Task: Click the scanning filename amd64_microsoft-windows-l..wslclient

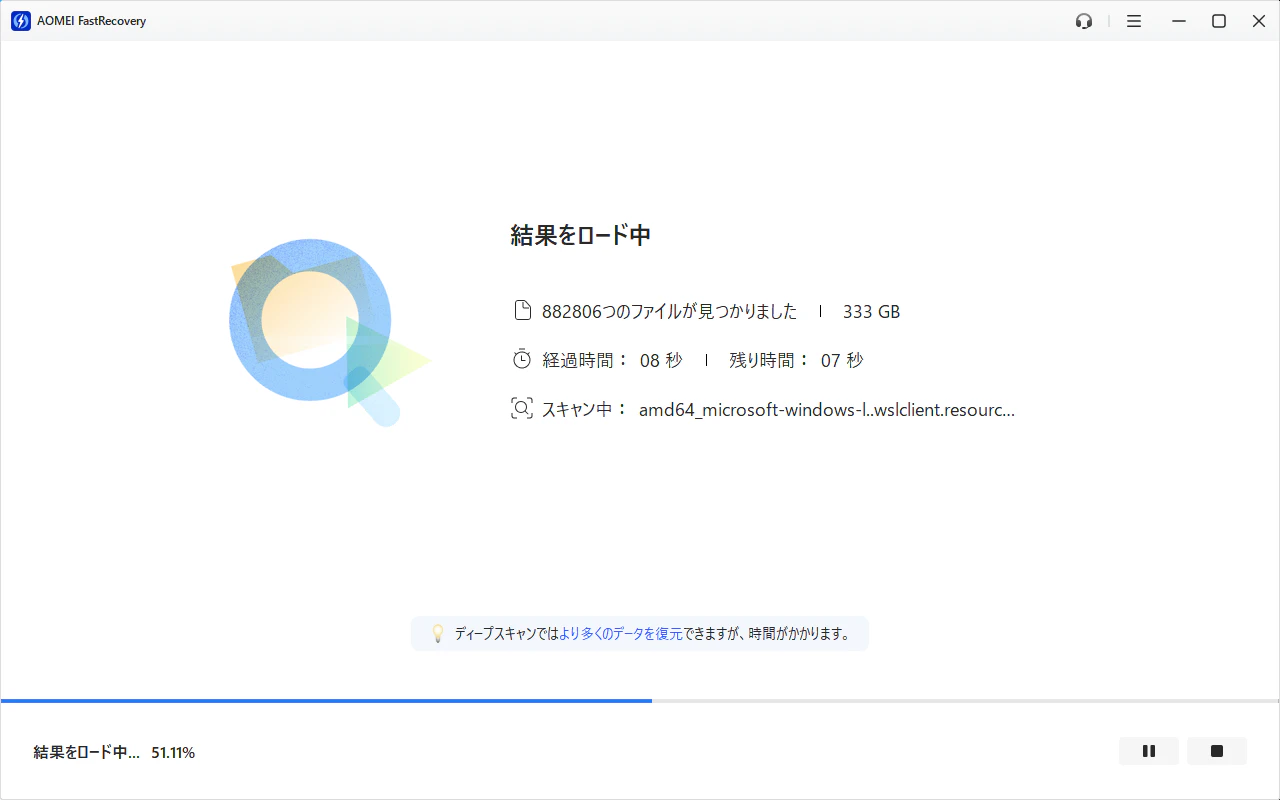Action: tap(827, 409)
